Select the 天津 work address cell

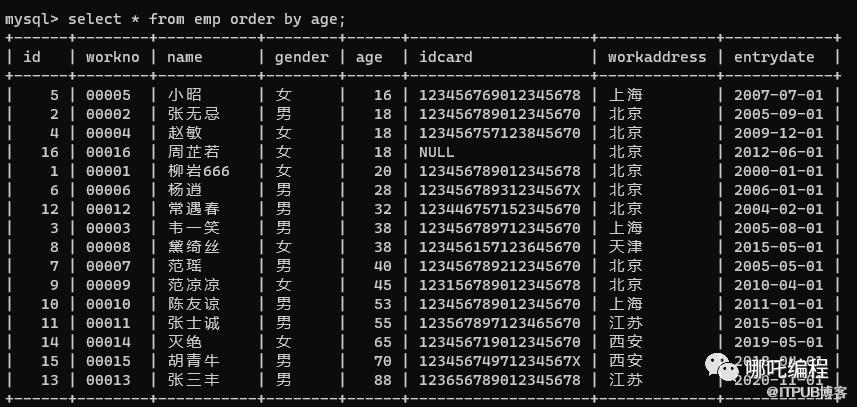(x=625, y=247)
